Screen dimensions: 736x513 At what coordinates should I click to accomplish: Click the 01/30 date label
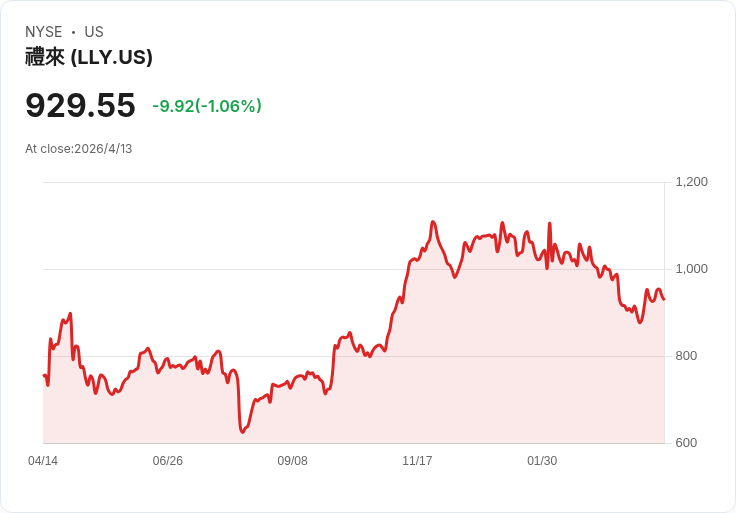coord(542,461)
